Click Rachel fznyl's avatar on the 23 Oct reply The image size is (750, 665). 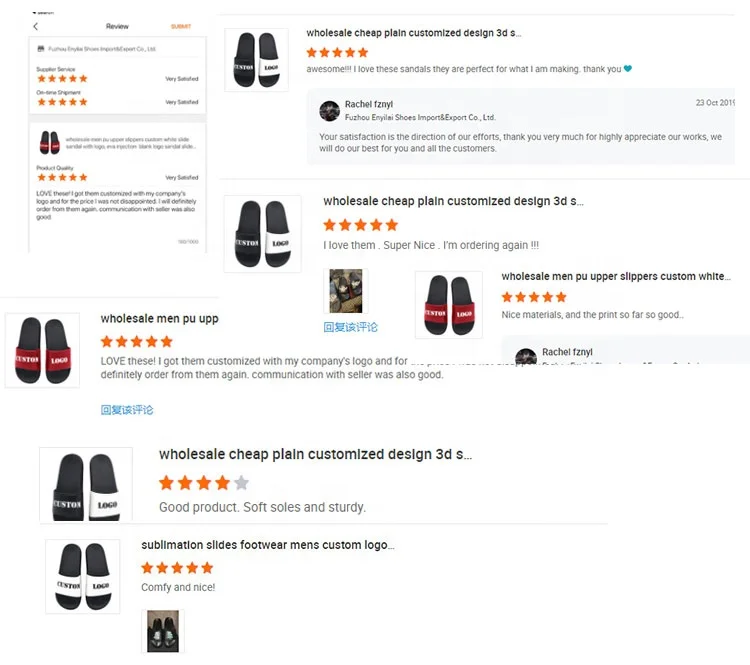pos(329,110)
